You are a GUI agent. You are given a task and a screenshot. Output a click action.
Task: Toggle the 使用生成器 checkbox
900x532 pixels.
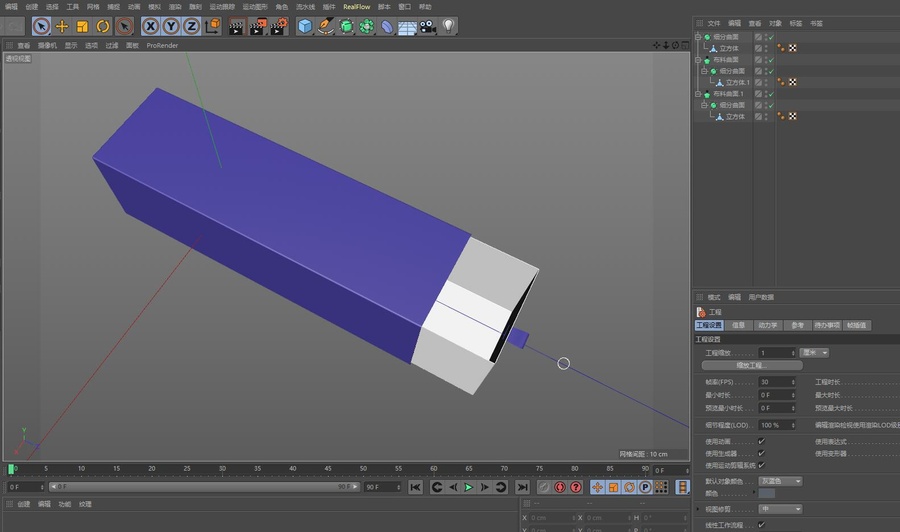(762, 453)
